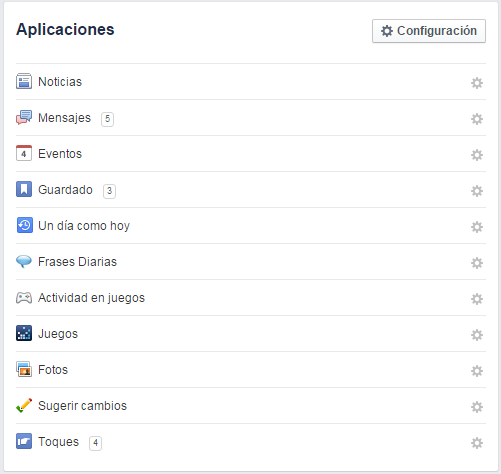This screenshot has width=501, height=474.
Task: Open Un día como hoy
Action: coord(84,226)
